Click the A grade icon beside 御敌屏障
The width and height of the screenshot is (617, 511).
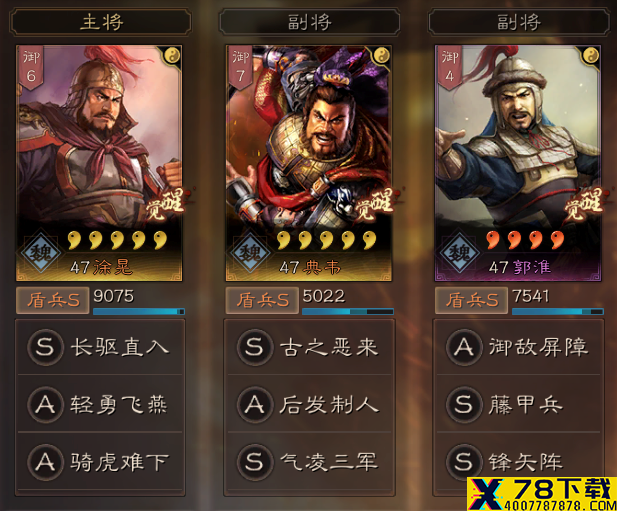click(464, 347)
